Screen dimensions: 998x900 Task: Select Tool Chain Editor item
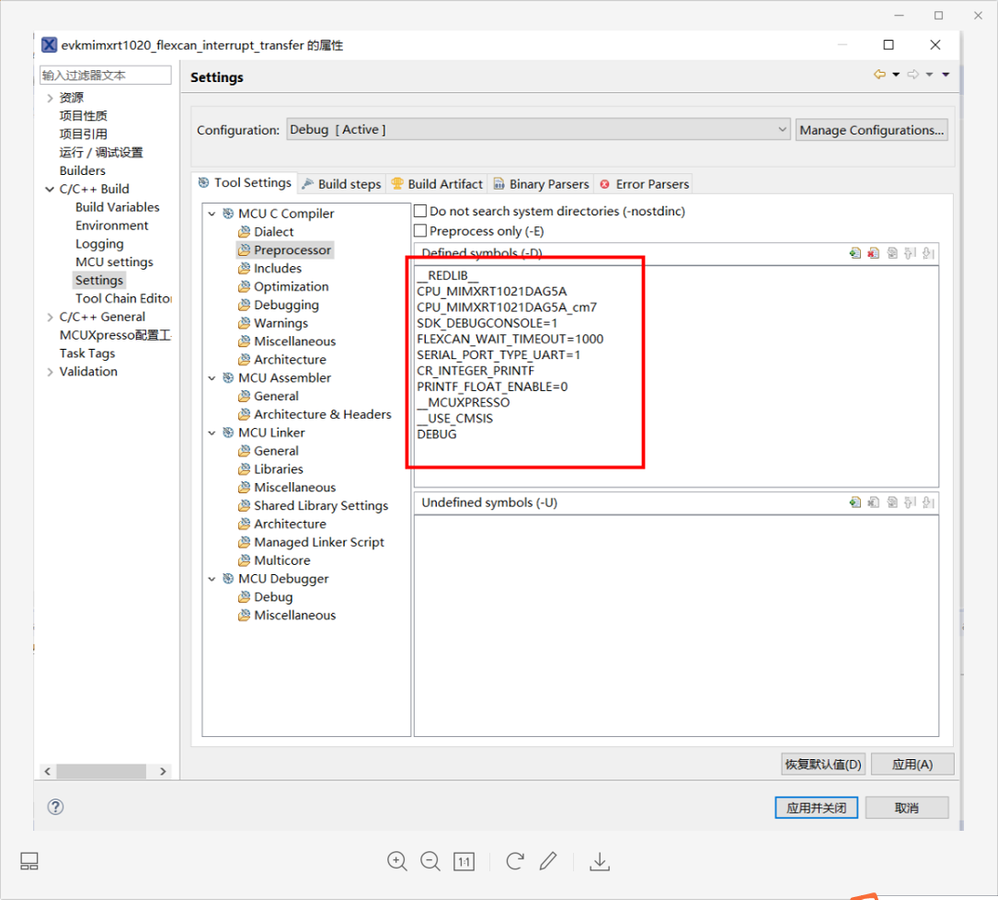(x=123, y=299)
